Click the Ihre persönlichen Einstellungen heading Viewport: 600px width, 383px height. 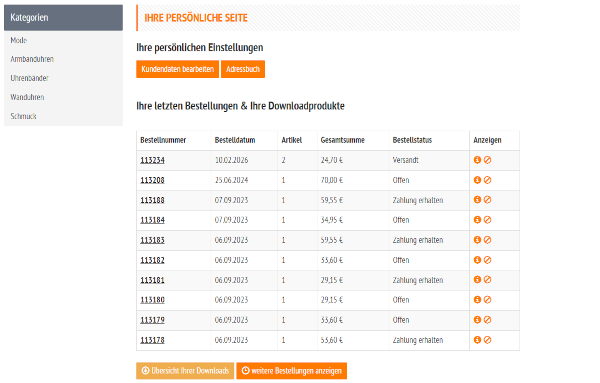point(200,47)
